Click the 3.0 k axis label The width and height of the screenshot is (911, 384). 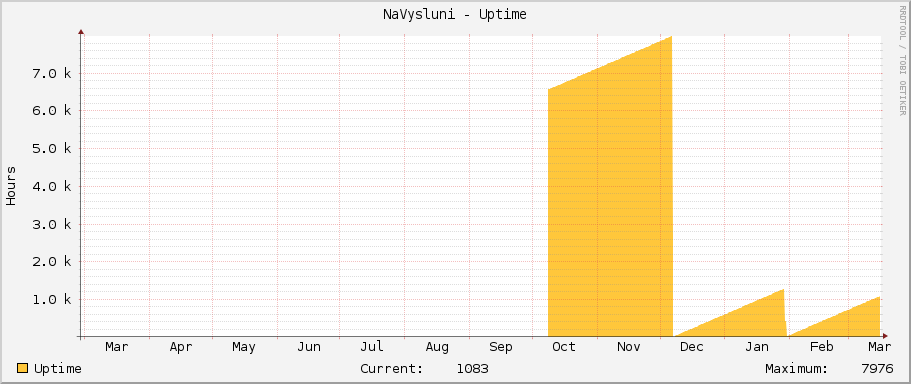tap(52, 224)
